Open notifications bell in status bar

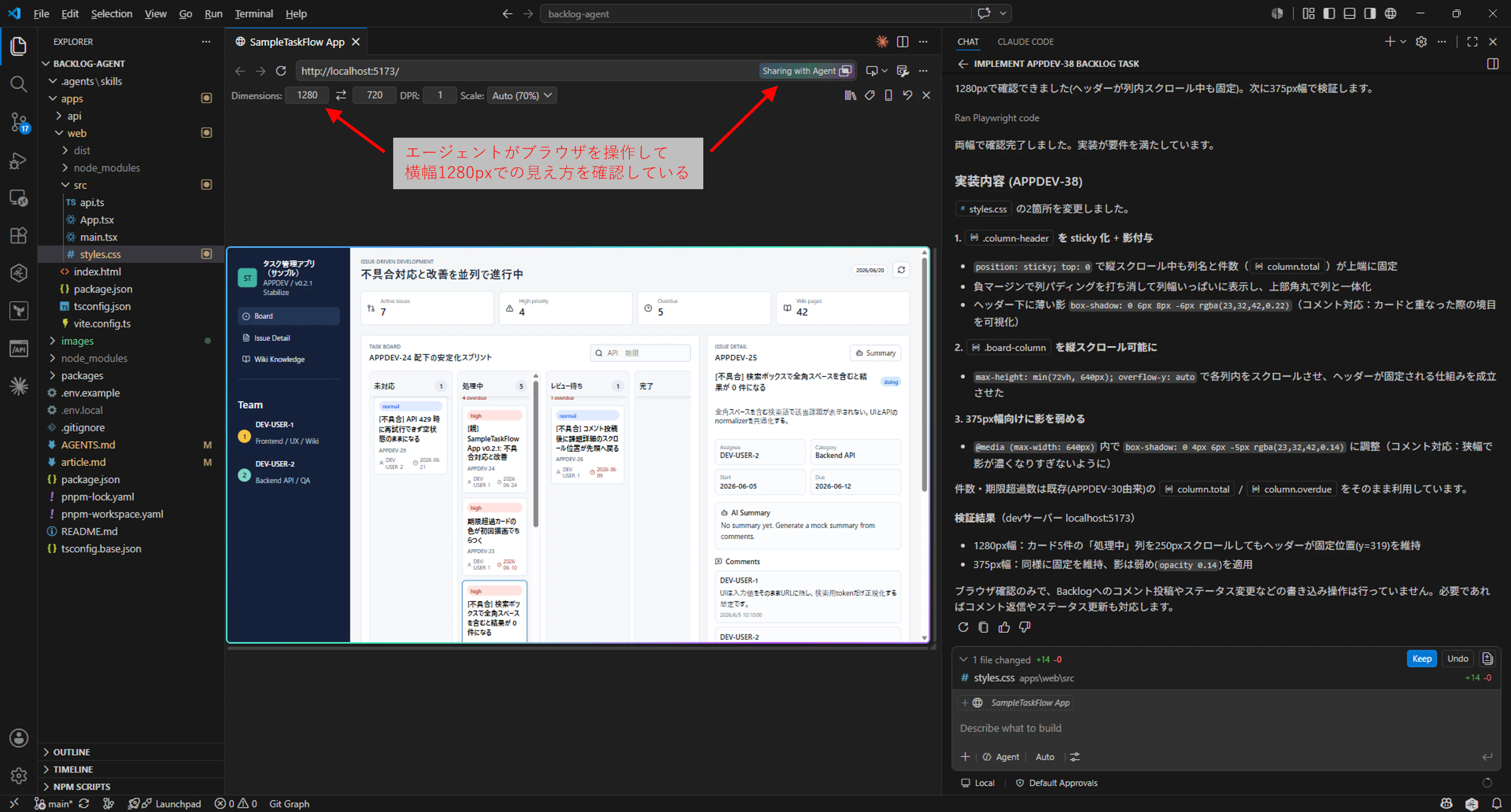[1497, 804]
